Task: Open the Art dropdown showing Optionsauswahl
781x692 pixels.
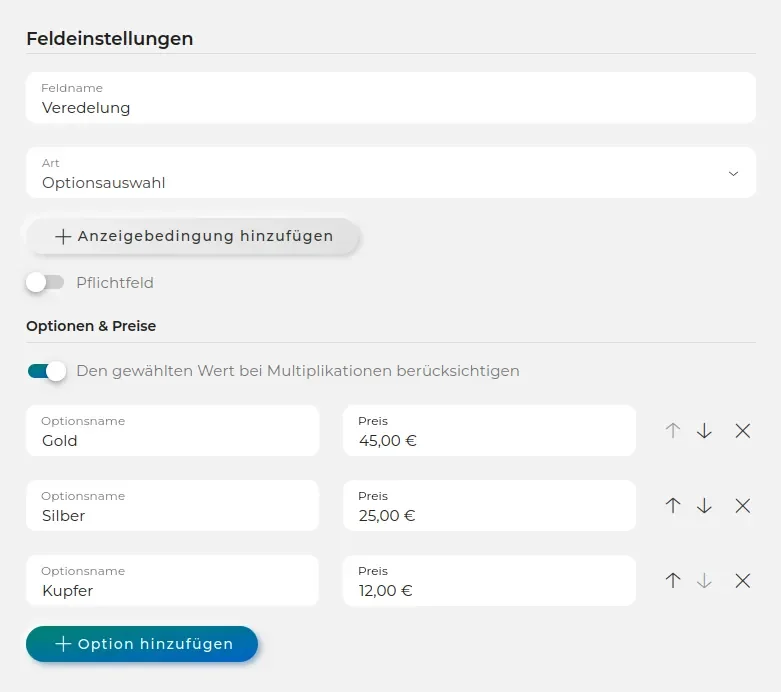Action: 391,173
